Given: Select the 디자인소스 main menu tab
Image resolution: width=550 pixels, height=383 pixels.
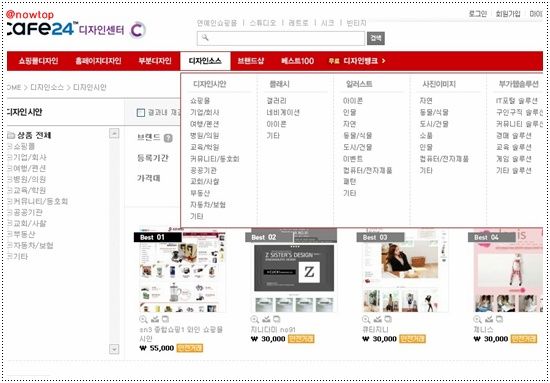Looking at the screenshot, I should [205, 61].
